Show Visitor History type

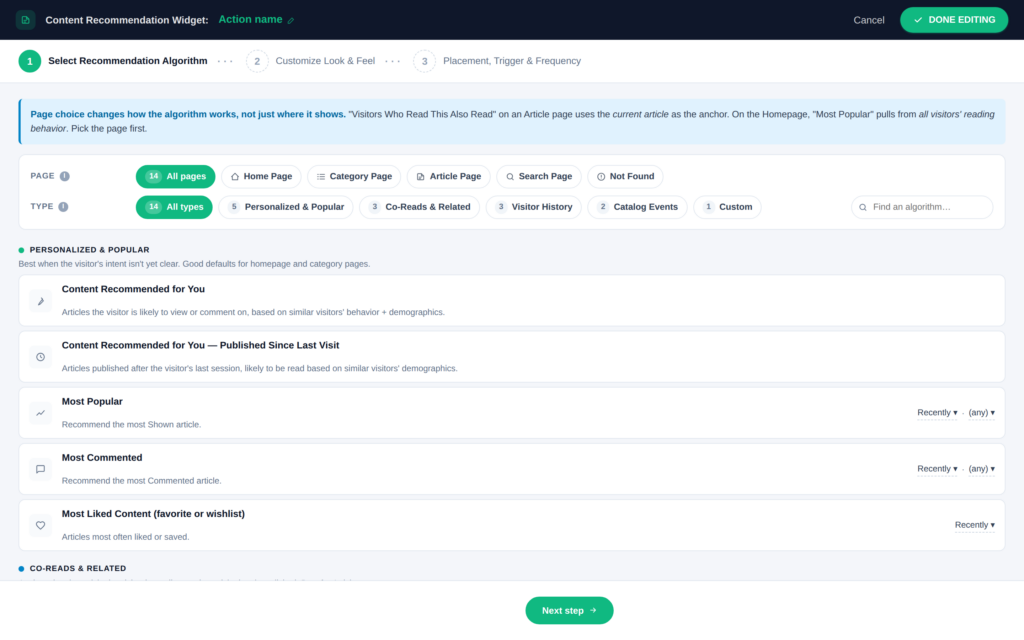tap(534, 208)
